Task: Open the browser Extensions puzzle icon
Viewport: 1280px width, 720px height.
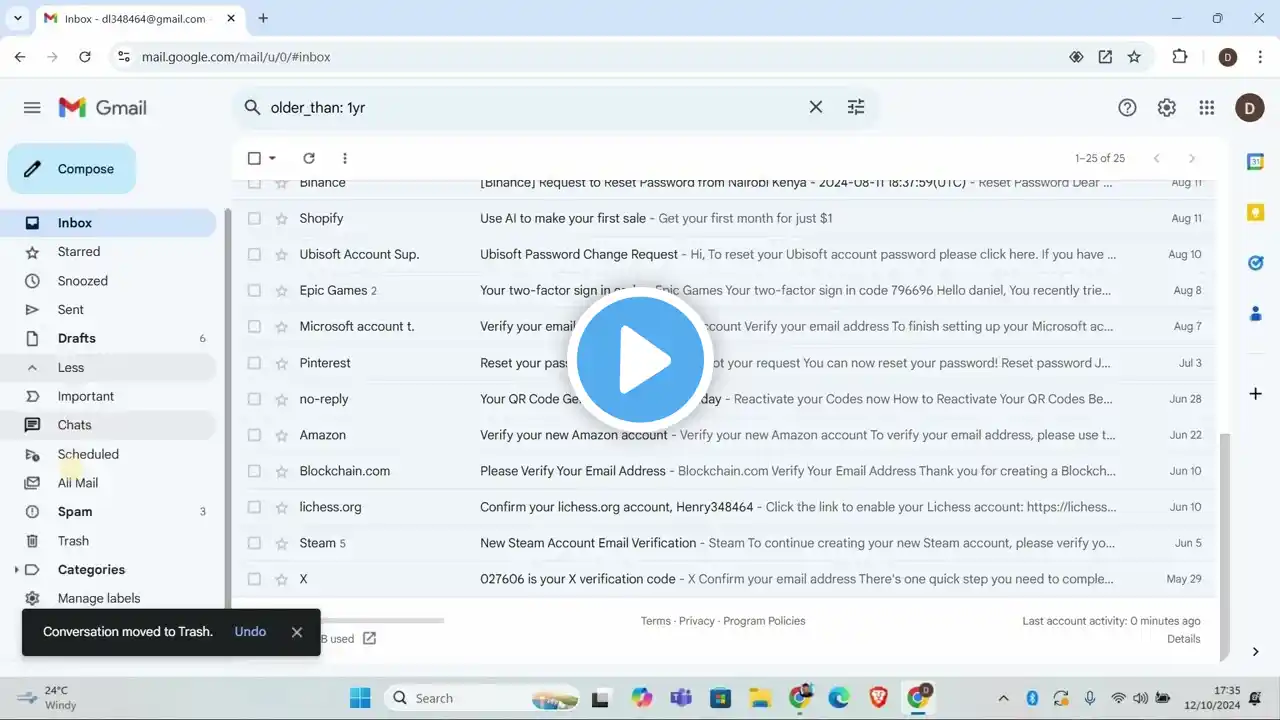Action: 1180,57
